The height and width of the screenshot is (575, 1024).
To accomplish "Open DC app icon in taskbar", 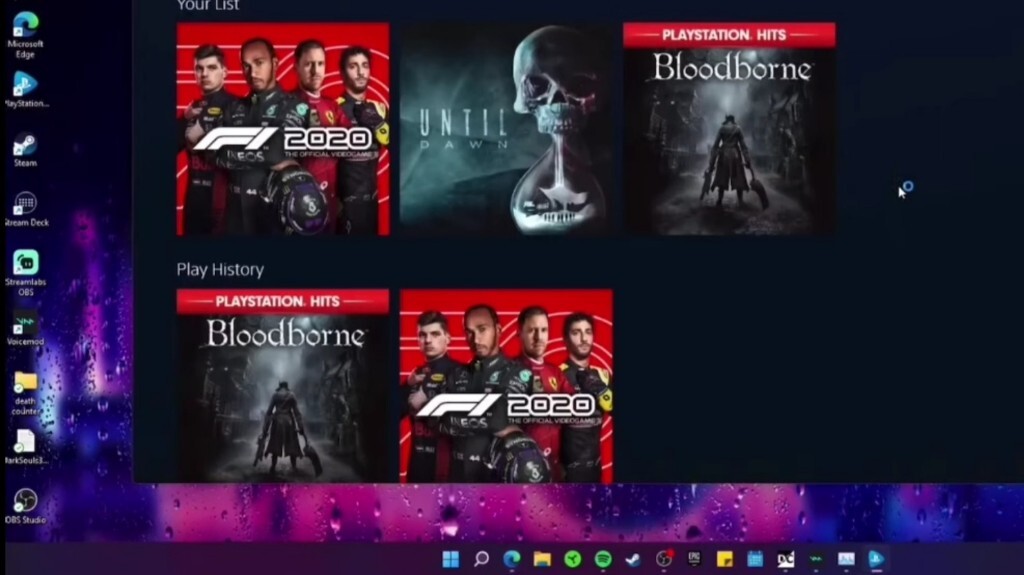I will tap(786, 559).
